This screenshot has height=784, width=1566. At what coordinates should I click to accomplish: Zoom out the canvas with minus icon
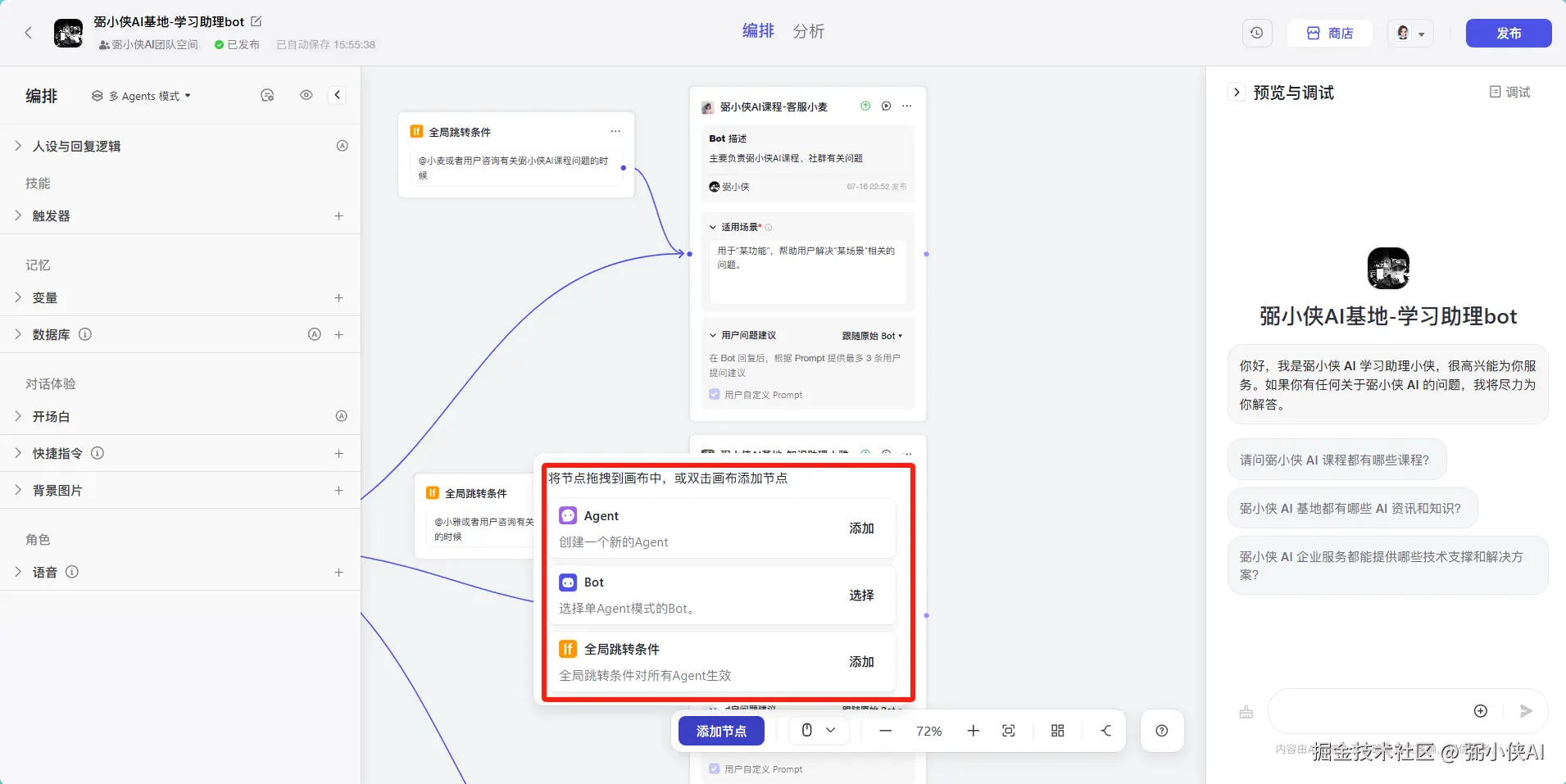coord(885,731)
